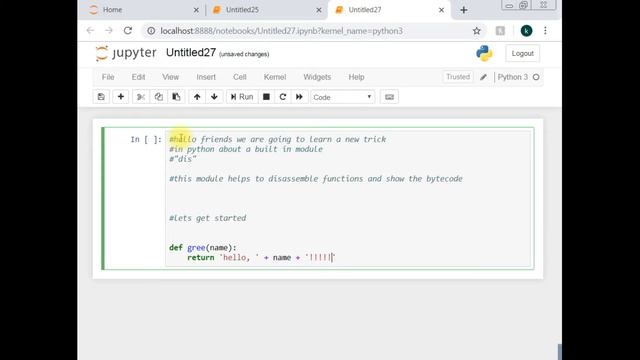
Task: Open the Edit menu
Action: click(138, 77)
